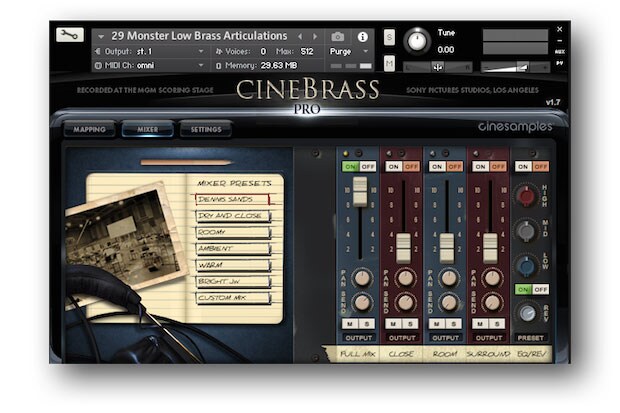
Task: Switch to the Mixer tab
Action: tap(147, 129)
